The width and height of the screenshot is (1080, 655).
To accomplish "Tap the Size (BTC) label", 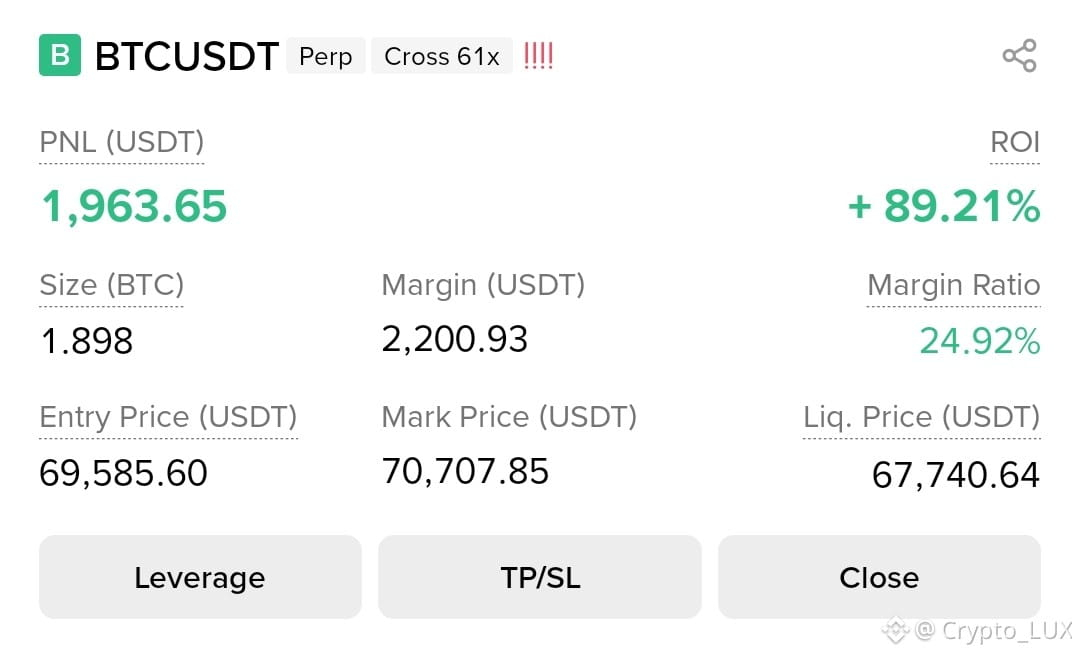I will click(112, 285).
